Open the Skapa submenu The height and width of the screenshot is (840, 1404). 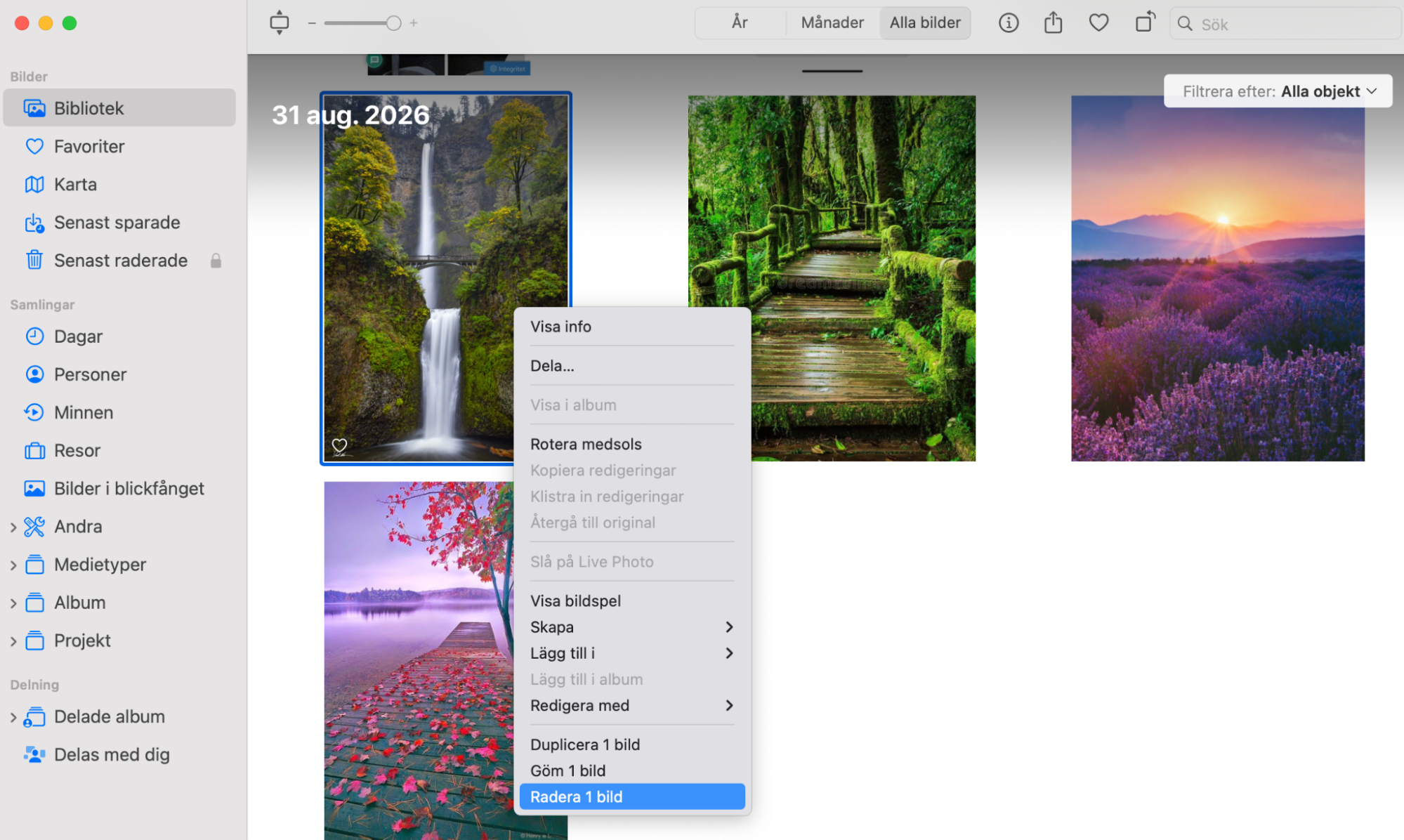point(632,627)
